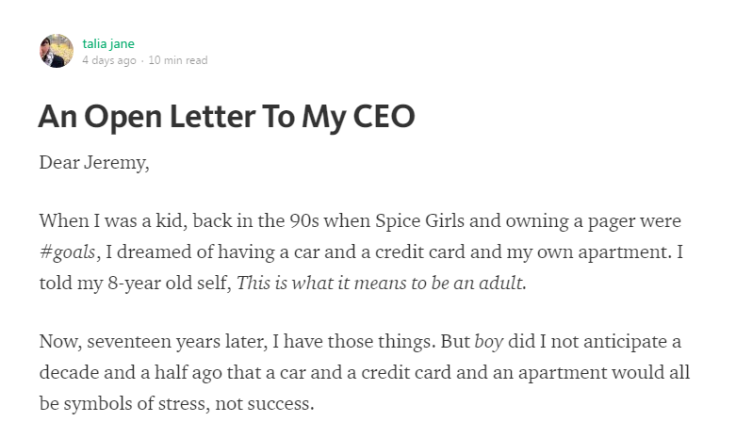The height and width of the screenshot is (438, 736).
Task: Click the 'Dear Jeremy,' salutation line
Action: coord(94,163)
